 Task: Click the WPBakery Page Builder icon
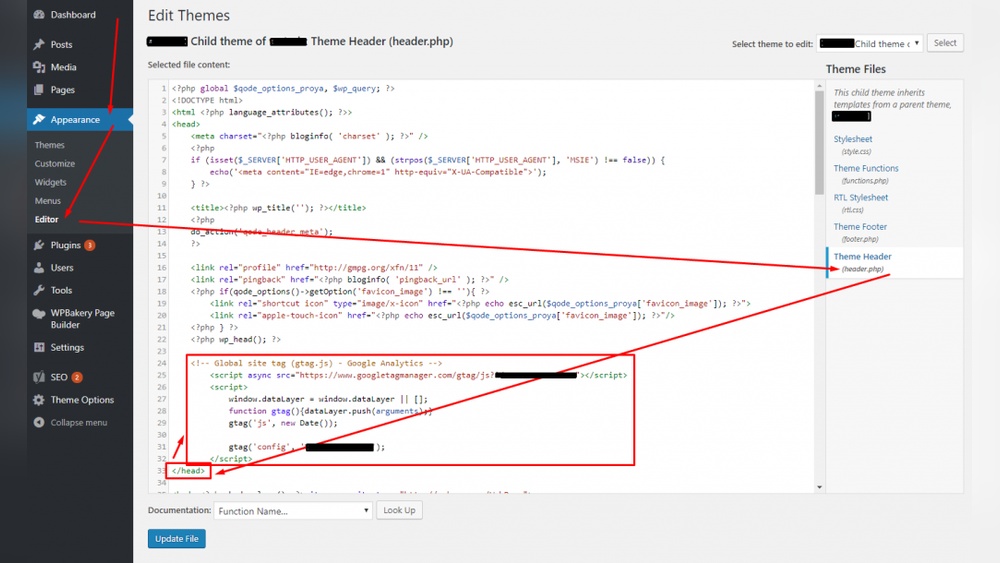[x=39, y=313]
